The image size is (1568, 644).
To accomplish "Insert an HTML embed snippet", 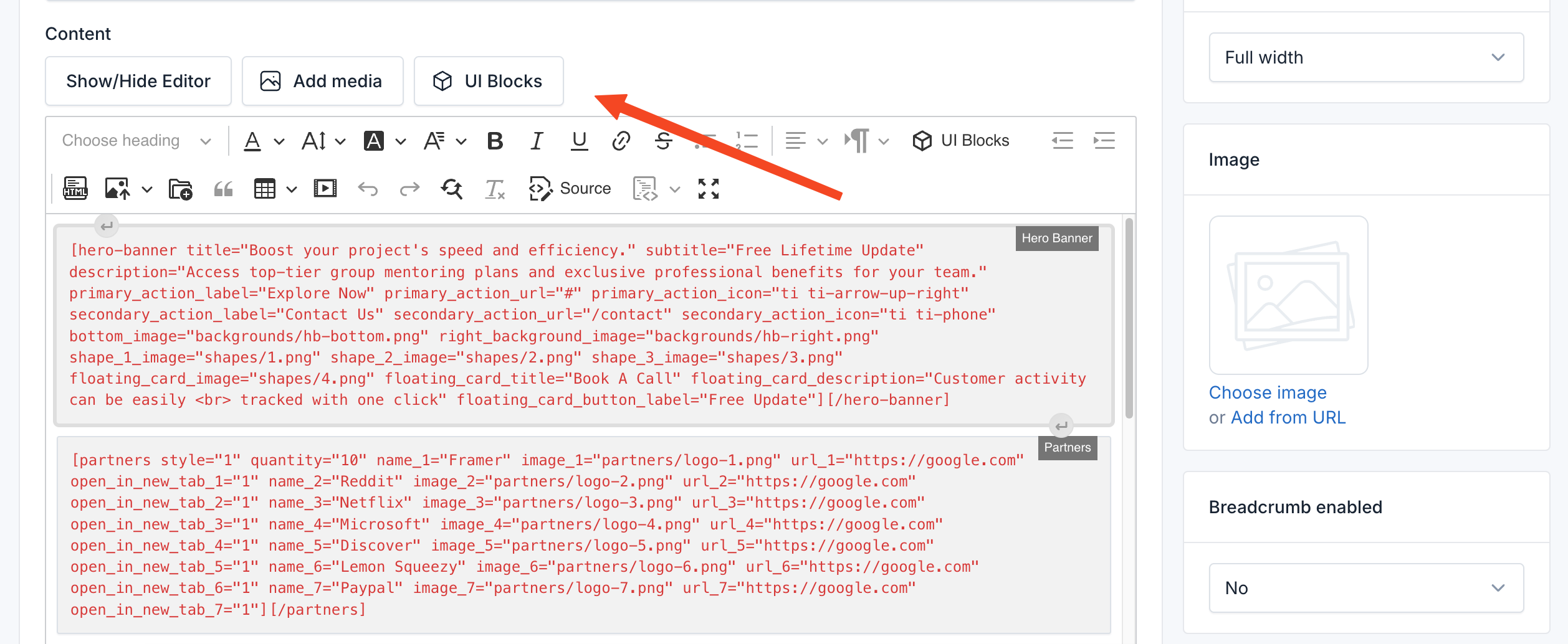I will pos(75,188).
